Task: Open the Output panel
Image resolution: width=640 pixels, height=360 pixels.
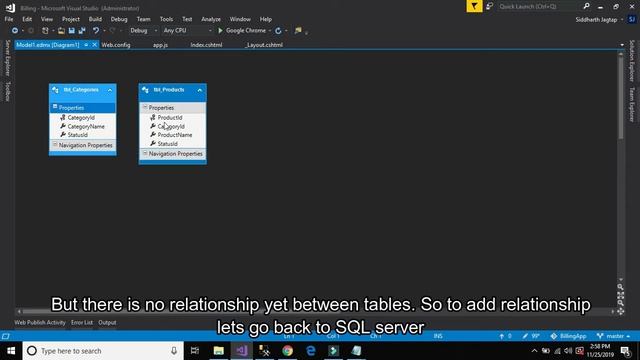Action: click(x=107, y=322)
